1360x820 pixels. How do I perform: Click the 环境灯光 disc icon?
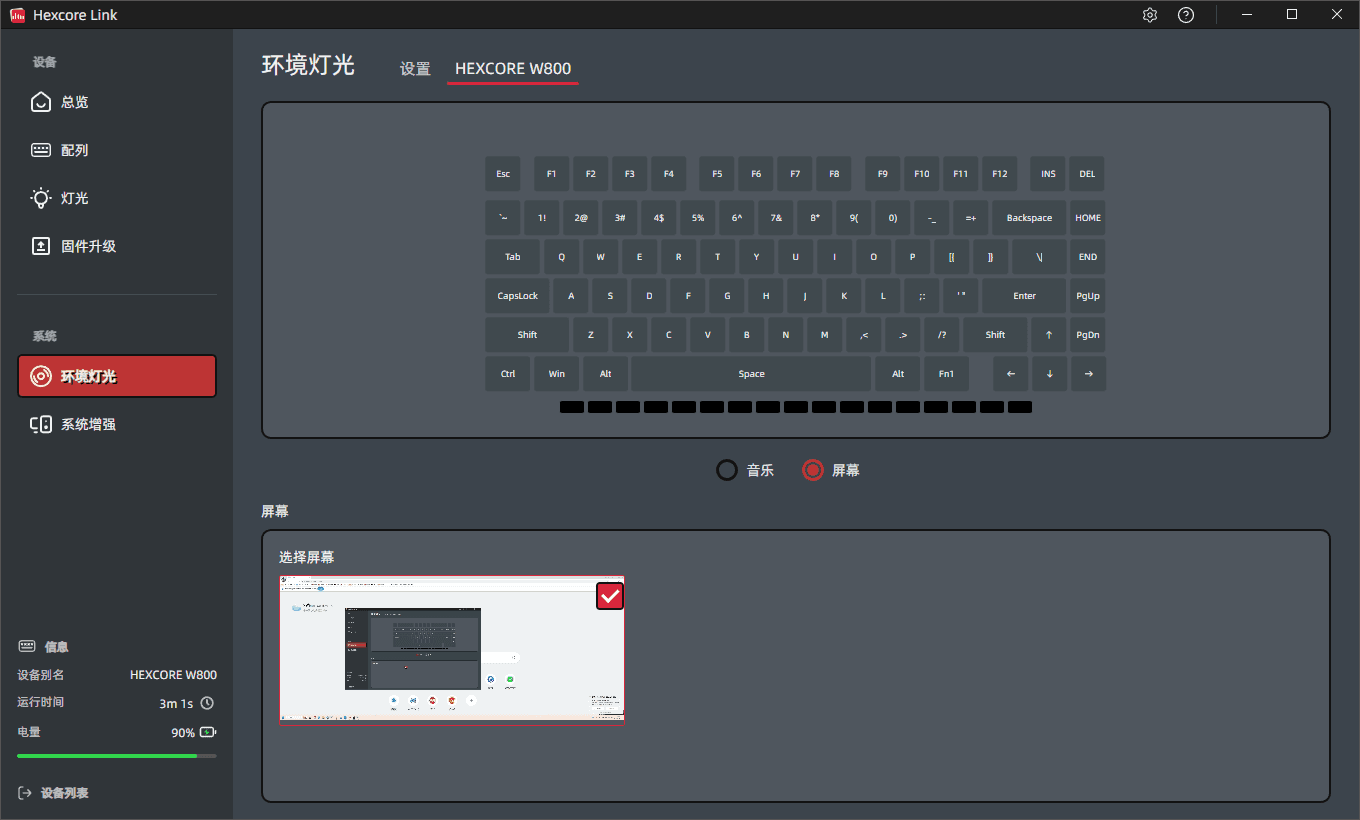[41, 376]
